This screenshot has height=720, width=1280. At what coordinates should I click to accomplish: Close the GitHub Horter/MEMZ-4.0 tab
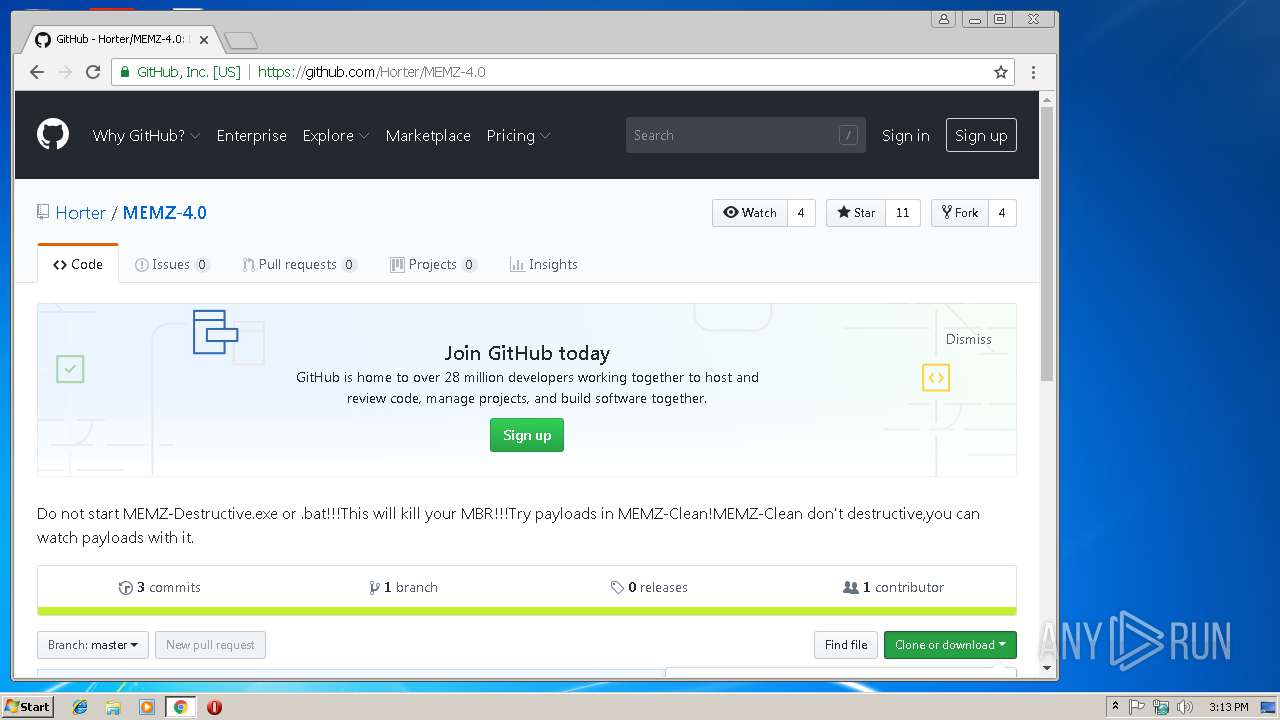tap(204, 40)
